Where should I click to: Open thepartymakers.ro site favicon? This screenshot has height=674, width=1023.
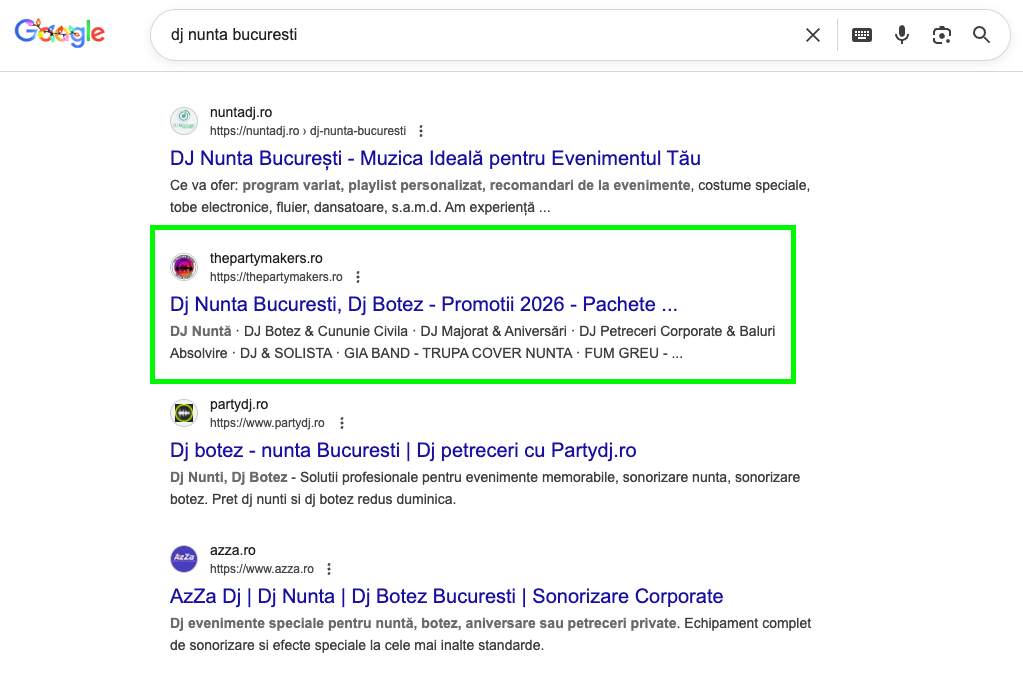tap(184, 267)
